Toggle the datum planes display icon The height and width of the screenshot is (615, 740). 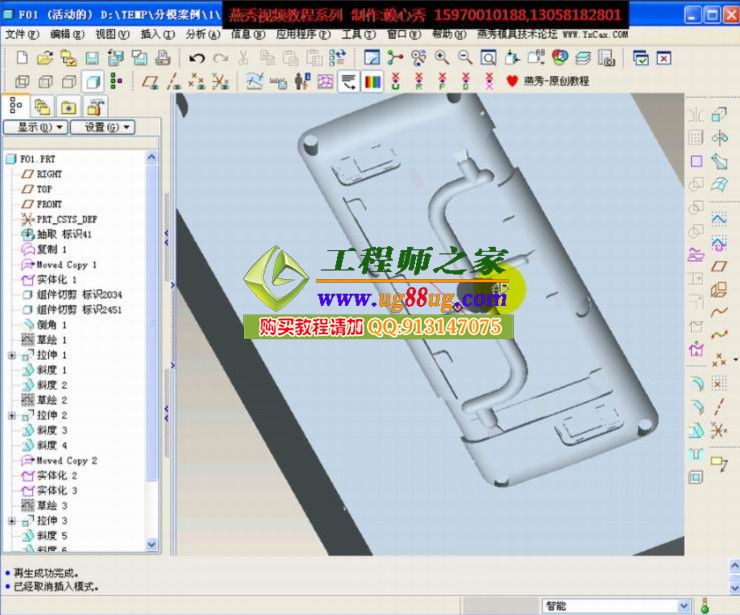[x=149, y=82]
